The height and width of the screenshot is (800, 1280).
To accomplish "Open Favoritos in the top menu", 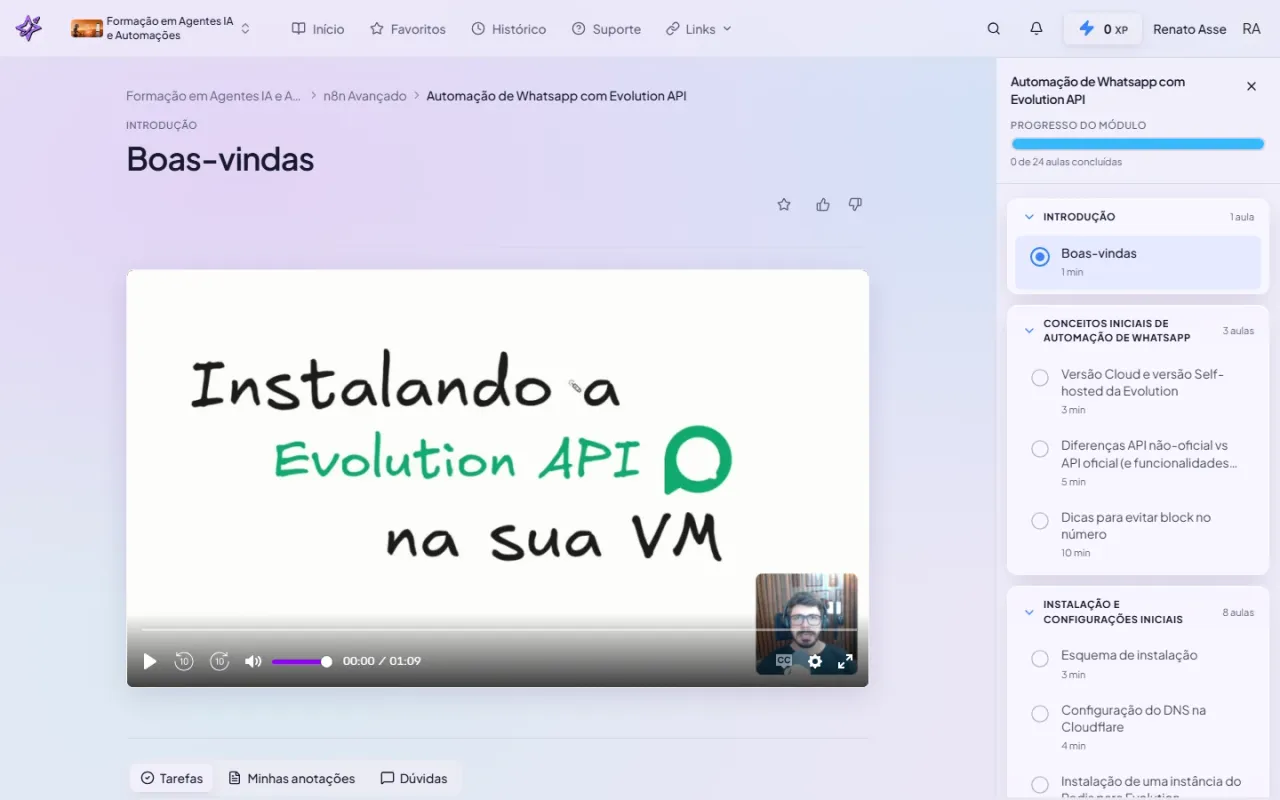I will pos(408,29).
